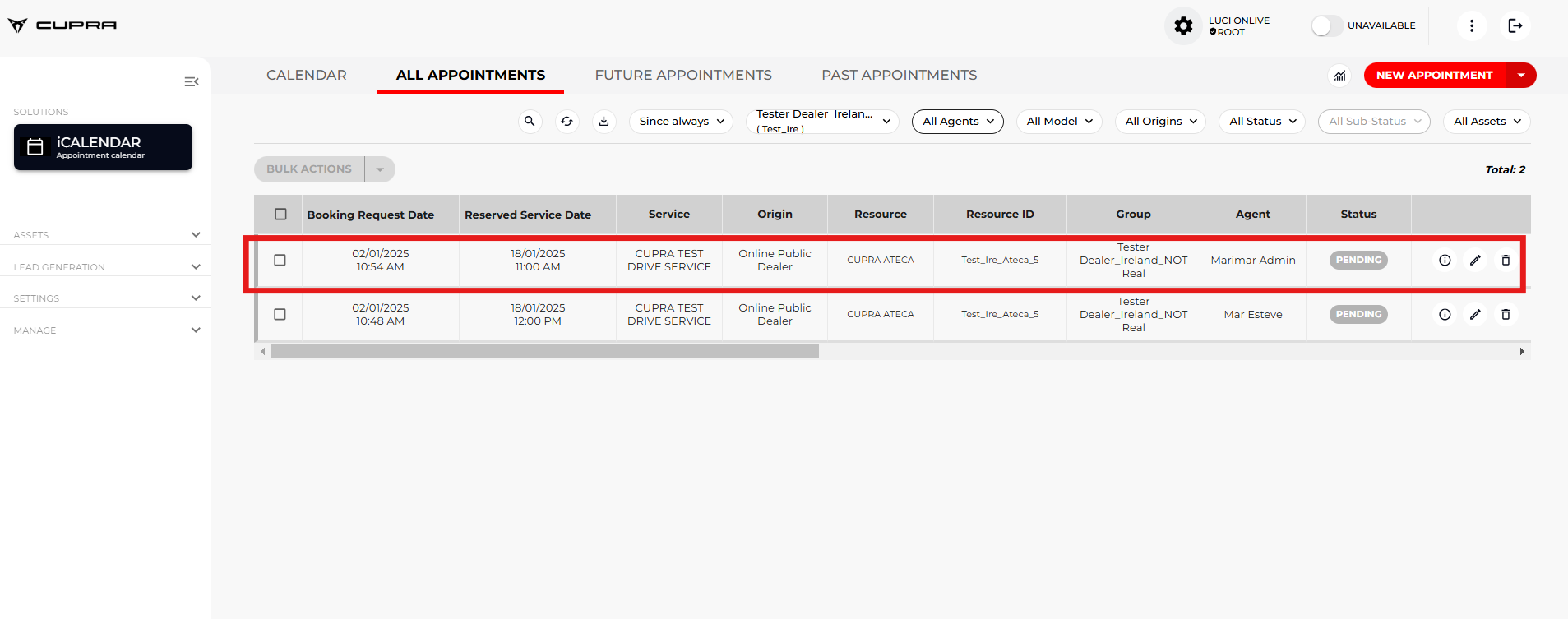This screenshot has height=619, width=1568.
Task: Delete the Mar Esteve appointment
Action: click(1506, 315)
